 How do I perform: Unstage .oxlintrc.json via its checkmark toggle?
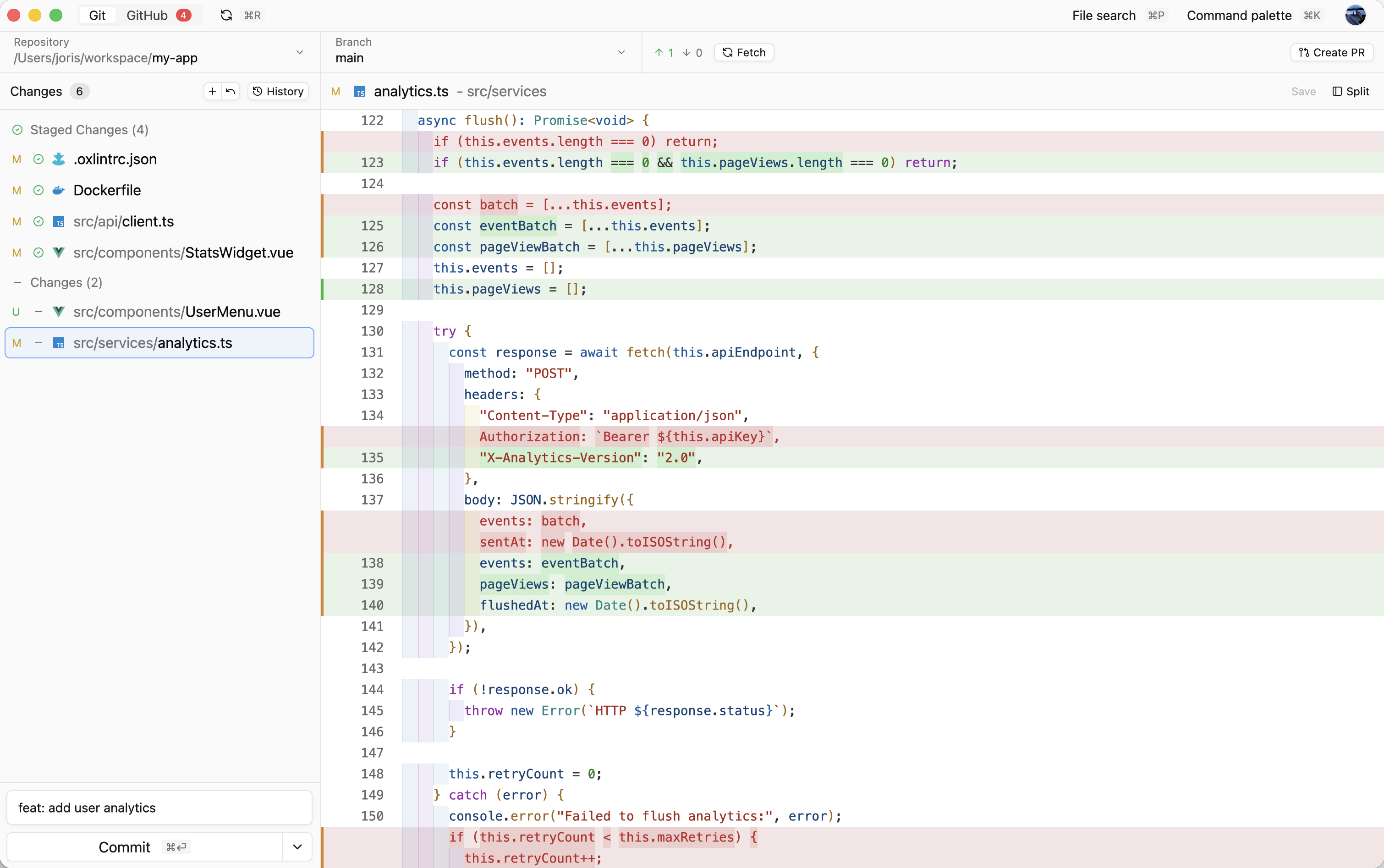pos(38,159)
